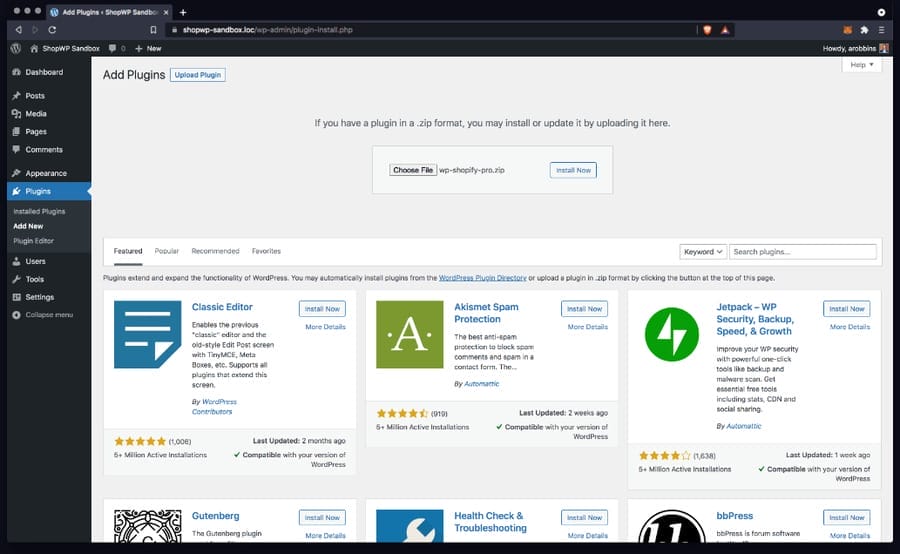The image size is (900, 554).
Task: Open a new browser tab
Action: pos(183,12)
